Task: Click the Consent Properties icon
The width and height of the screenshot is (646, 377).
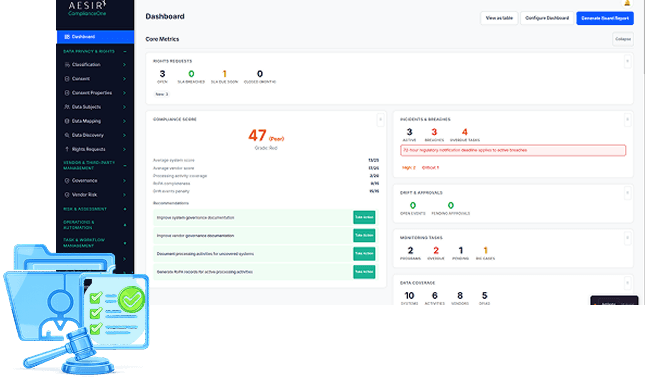Action: click(67, 93)
